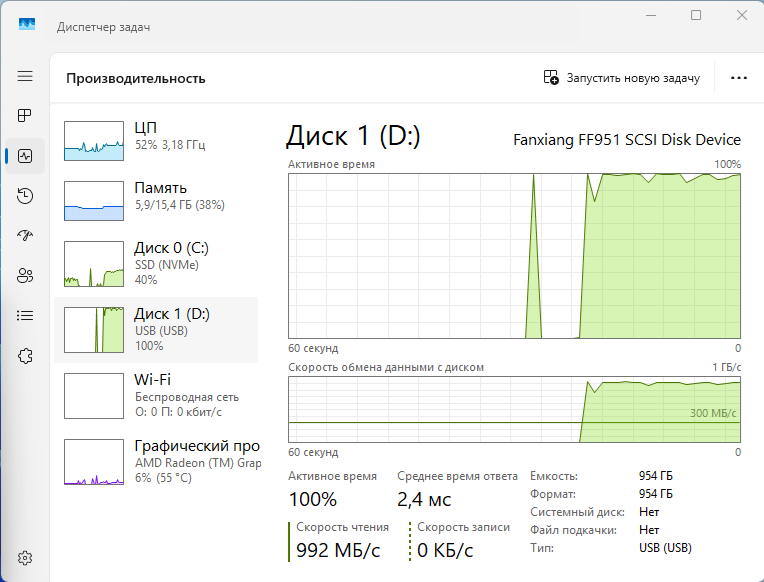
Task: Click the 954 ГБ capacity value
Action: 655,476
